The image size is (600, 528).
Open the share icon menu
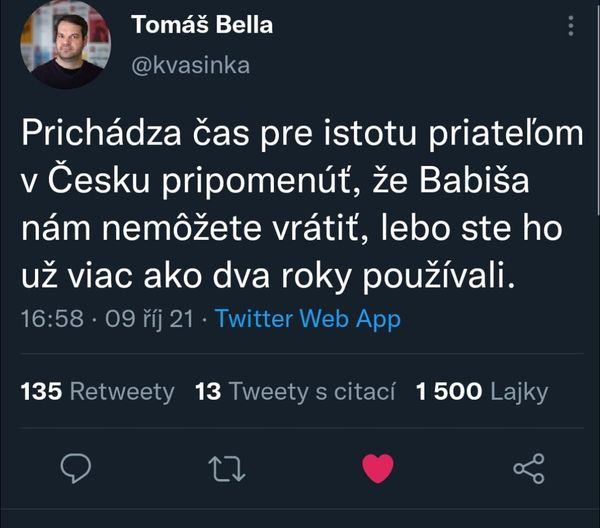pos(528,468)
